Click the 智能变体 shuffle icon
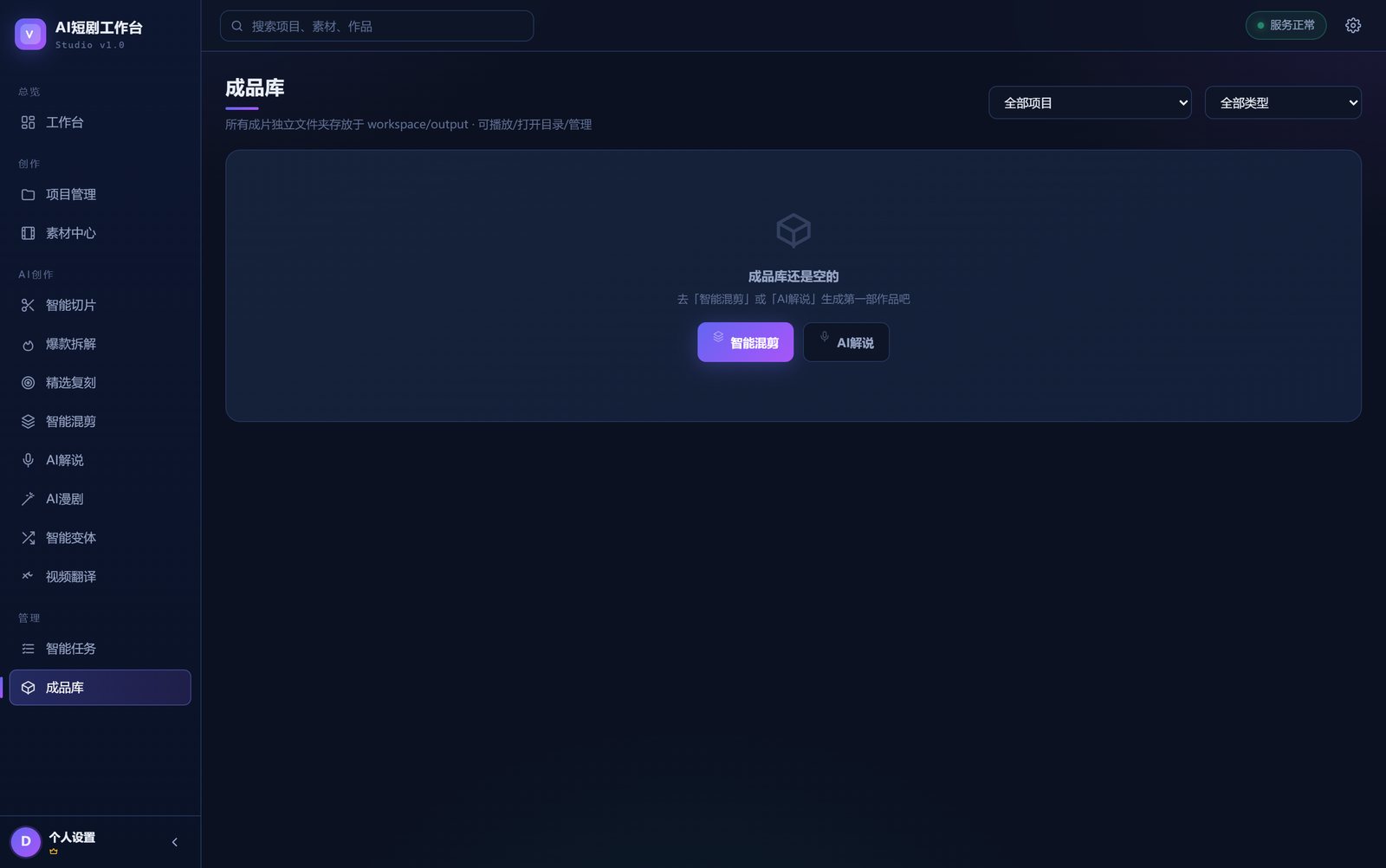 (x=28, y=538)
